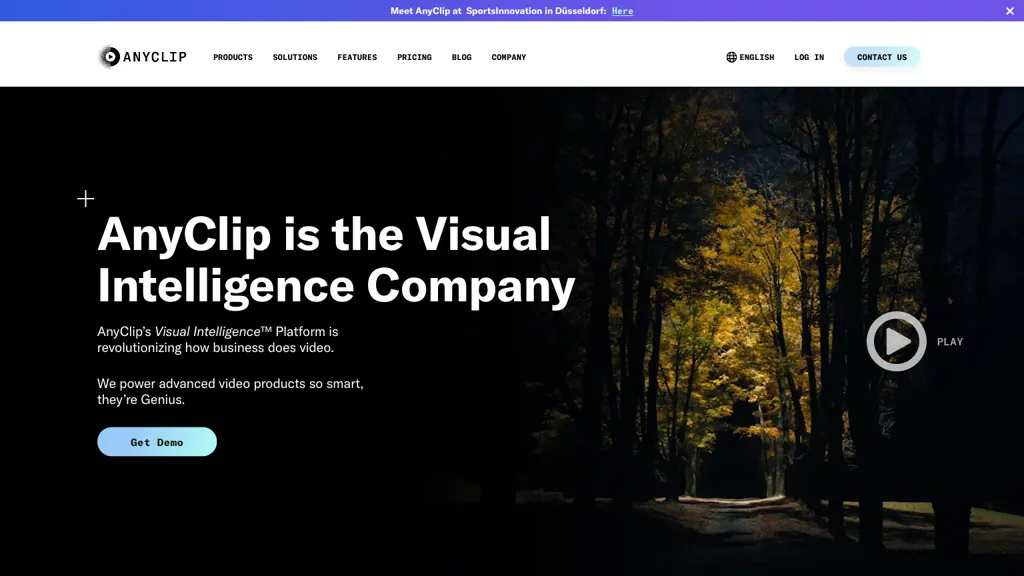Viewport: 1024px width, 576px height.
Task: Open the Blog page
Action: (462, 57)
